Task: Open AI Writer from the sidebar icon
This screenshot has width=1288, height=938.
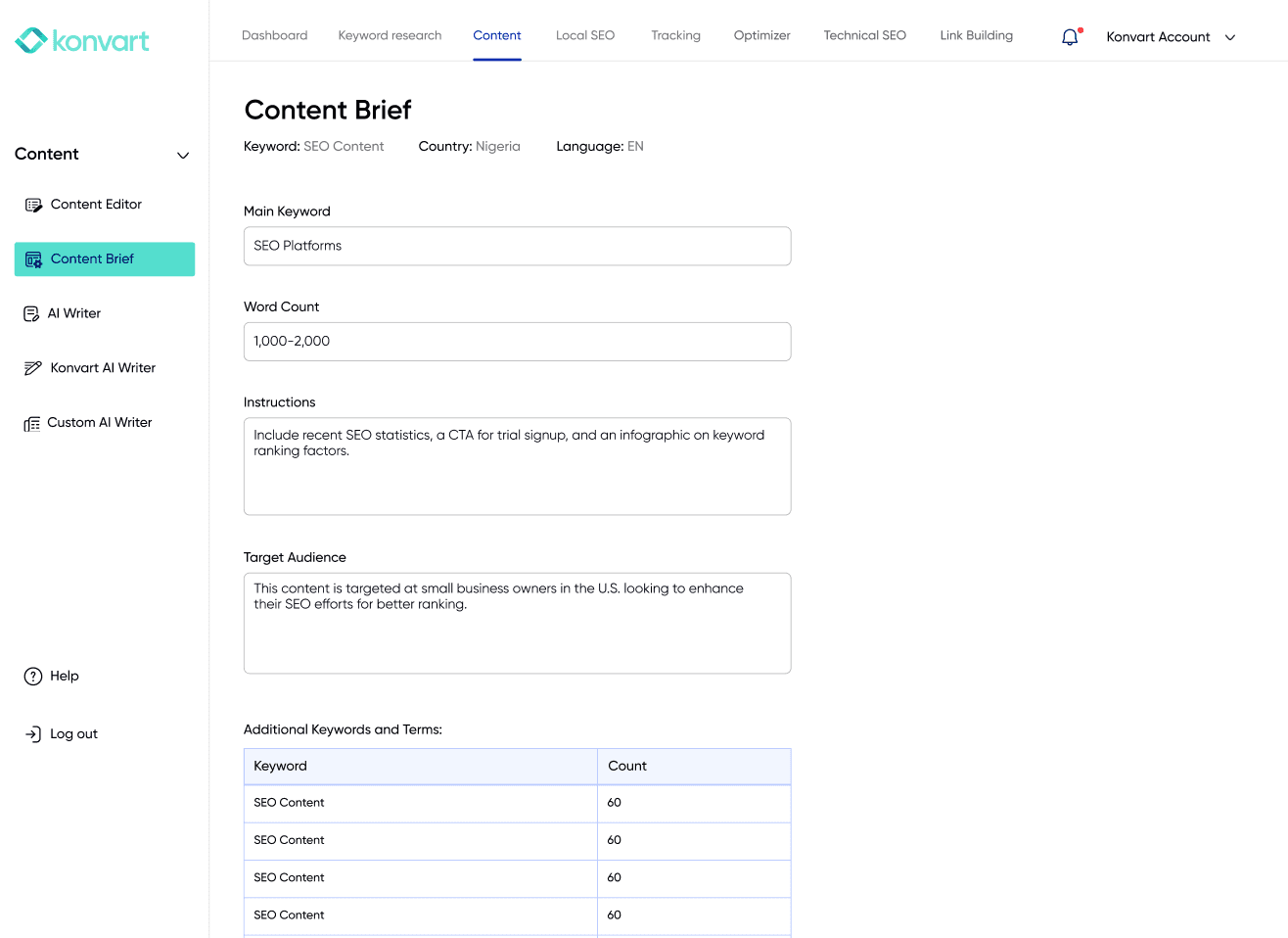Action: point(32,312)
